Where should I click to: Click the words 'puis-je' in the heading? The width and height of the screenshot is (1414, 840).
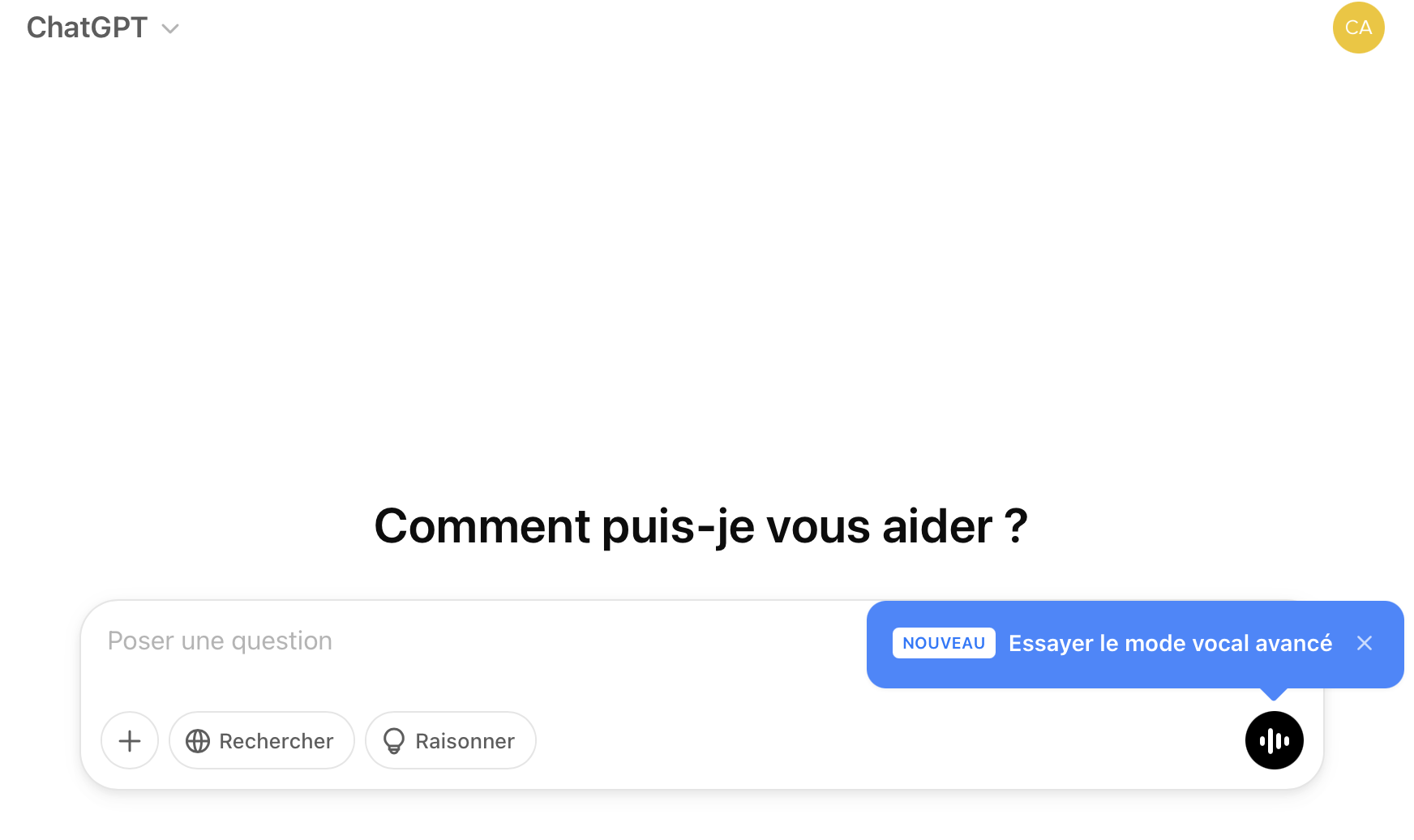pyautogui.click(x=679, y=526)
